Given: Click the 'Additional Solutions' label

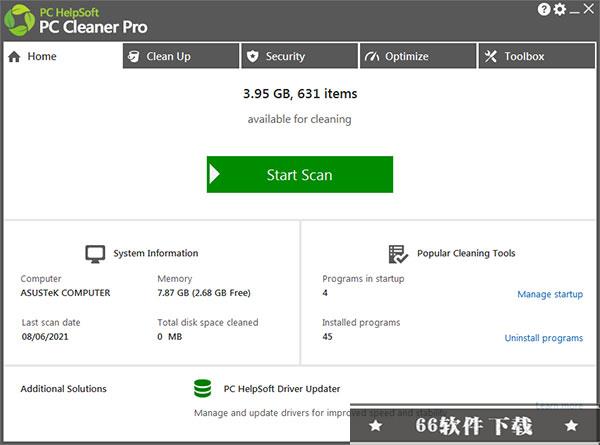Looking at the screenshot, I should 64,389.
